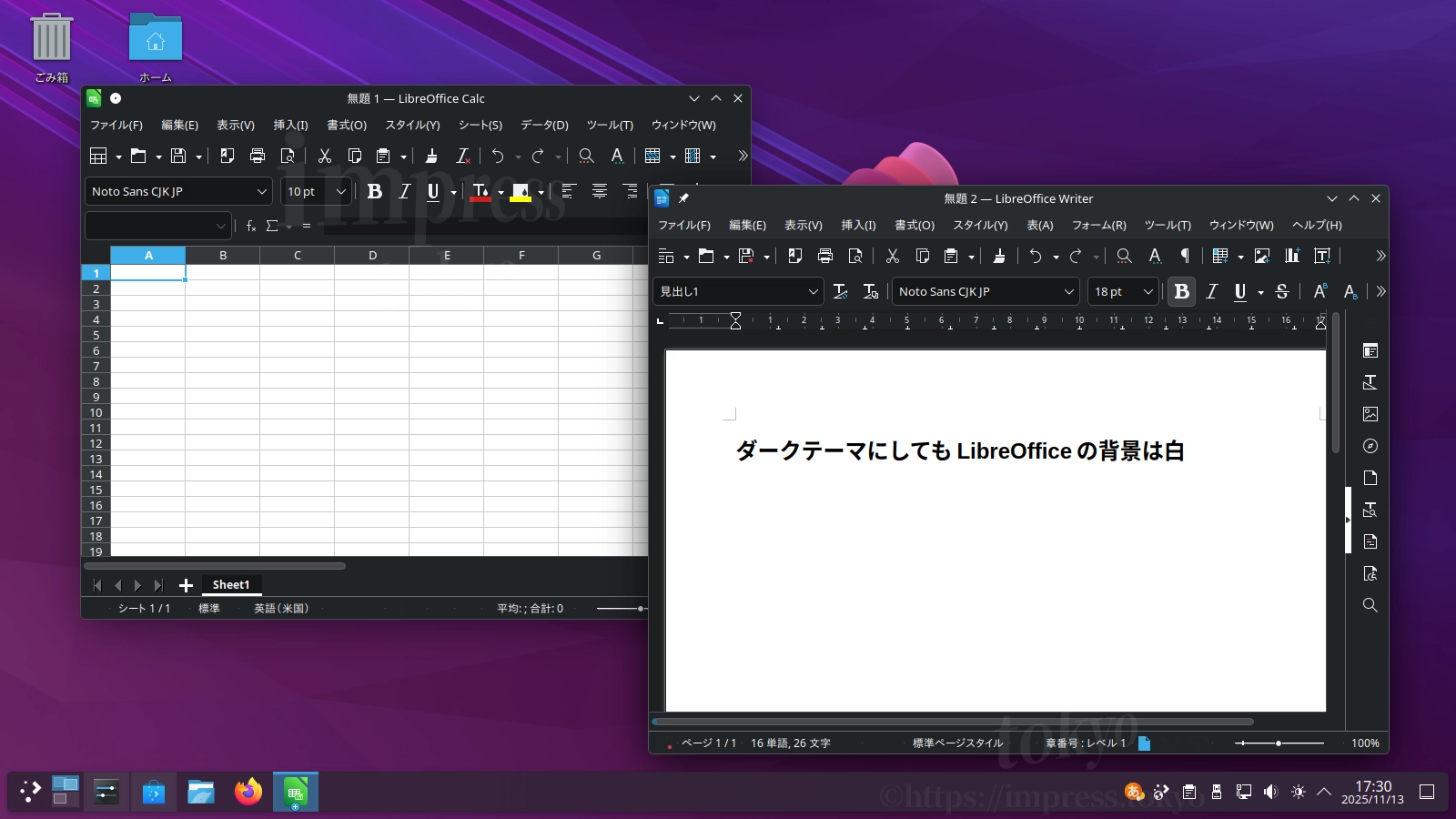
Task: Open Navigator deck in Writer sidebar
Action: [1370, 446]
